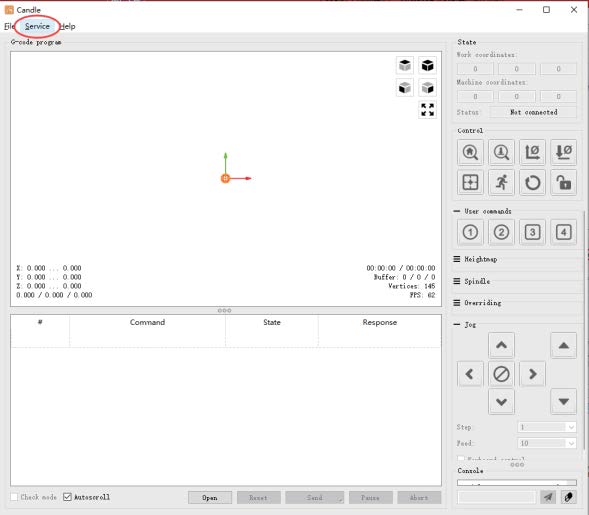The width and height of the screenshot is (589, 515).
Task: Click the fit-to-view arrows icon
Action: (x=427, y=110)
